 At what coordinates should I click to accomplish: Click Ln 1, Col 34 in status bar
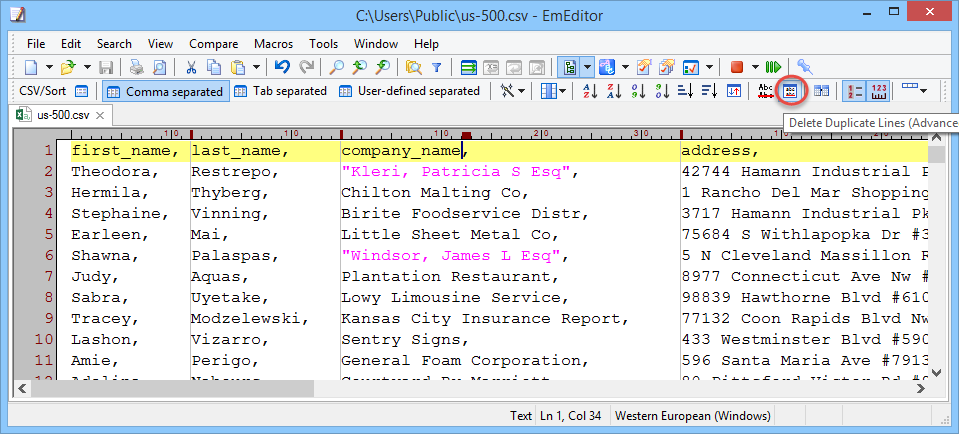570,416
